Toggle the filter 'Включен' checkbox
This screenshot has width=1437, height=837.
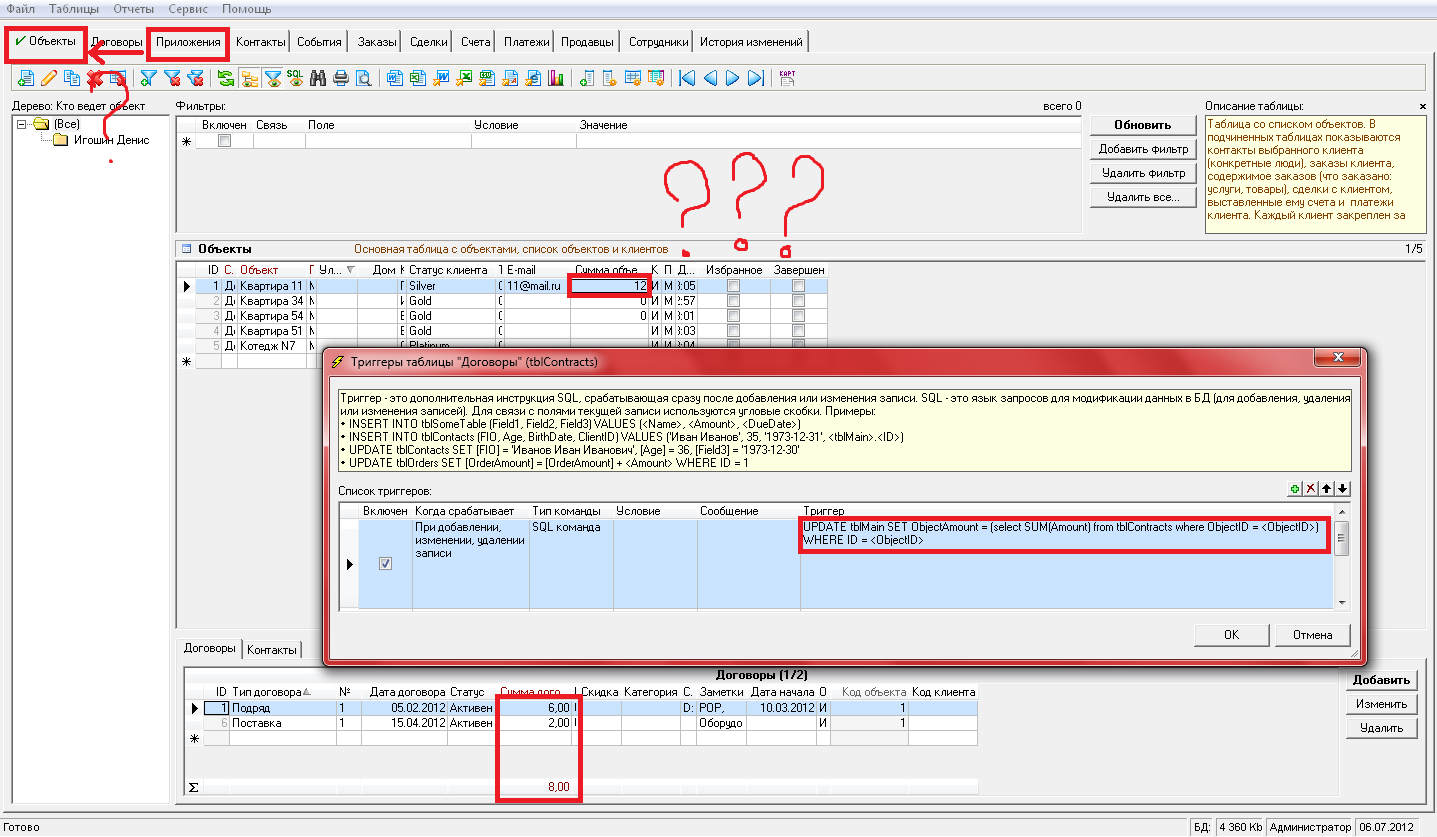tap(224, 141)
